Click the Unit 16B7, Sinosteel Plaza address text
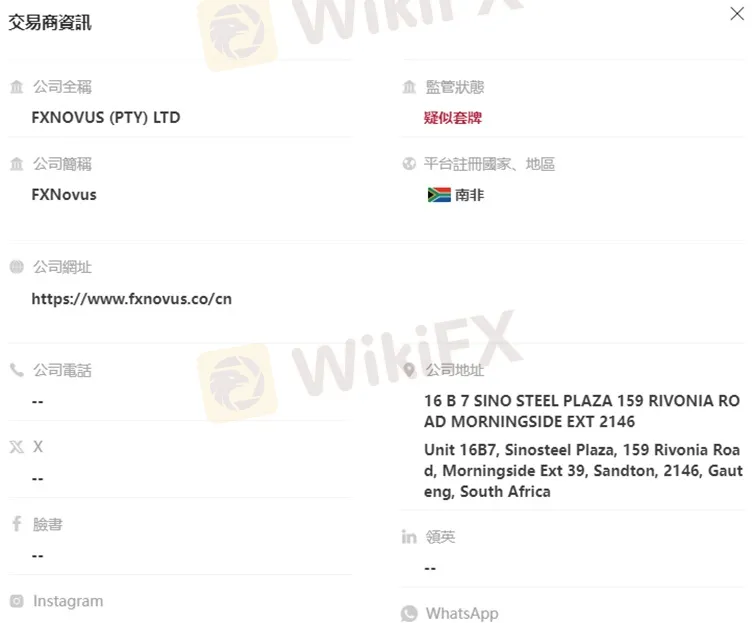This screenshot has width=755, height=623. 583,470
